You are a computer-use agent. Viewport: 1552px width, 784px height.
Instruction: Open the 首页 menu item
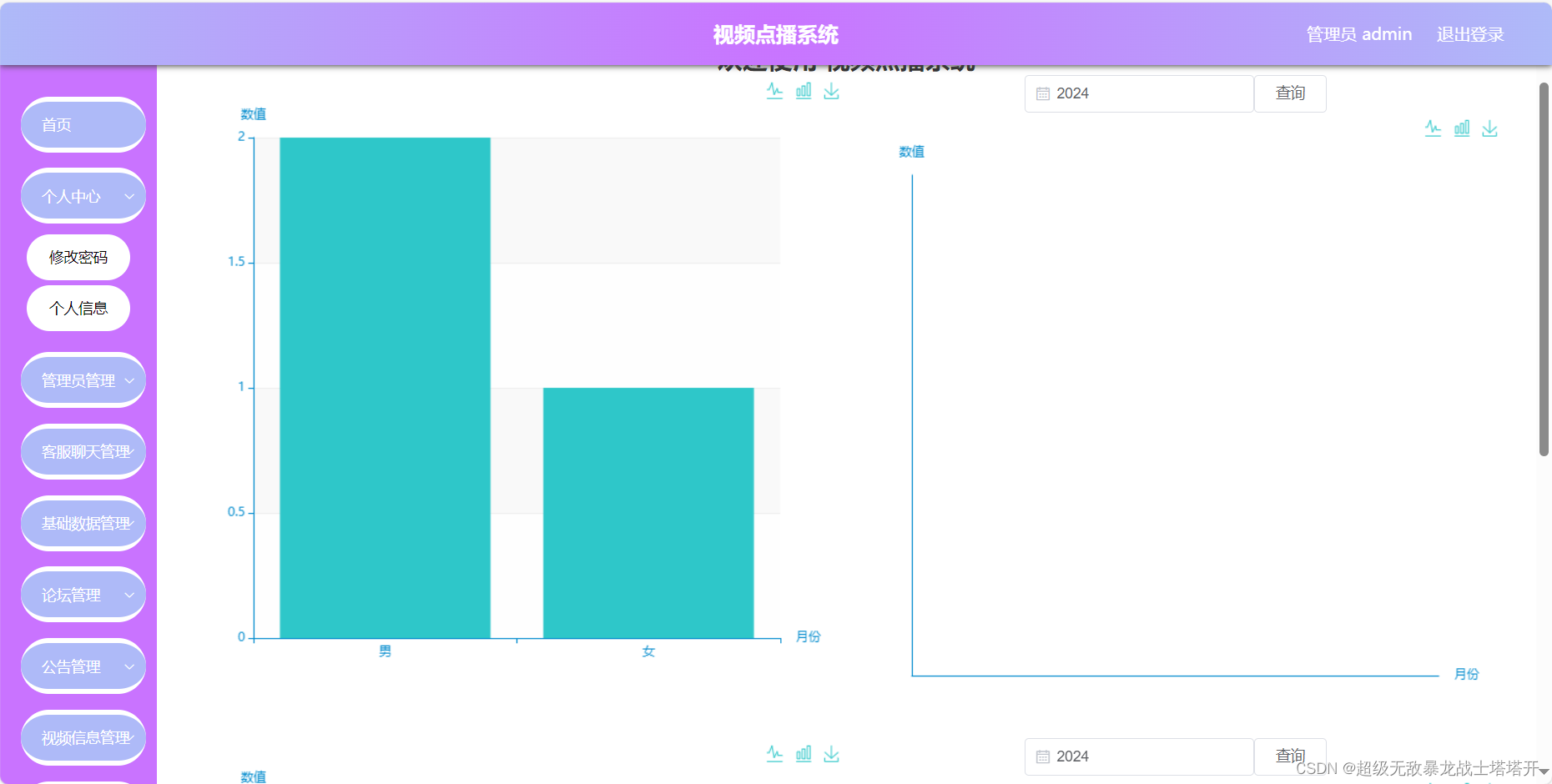[83, 125]
